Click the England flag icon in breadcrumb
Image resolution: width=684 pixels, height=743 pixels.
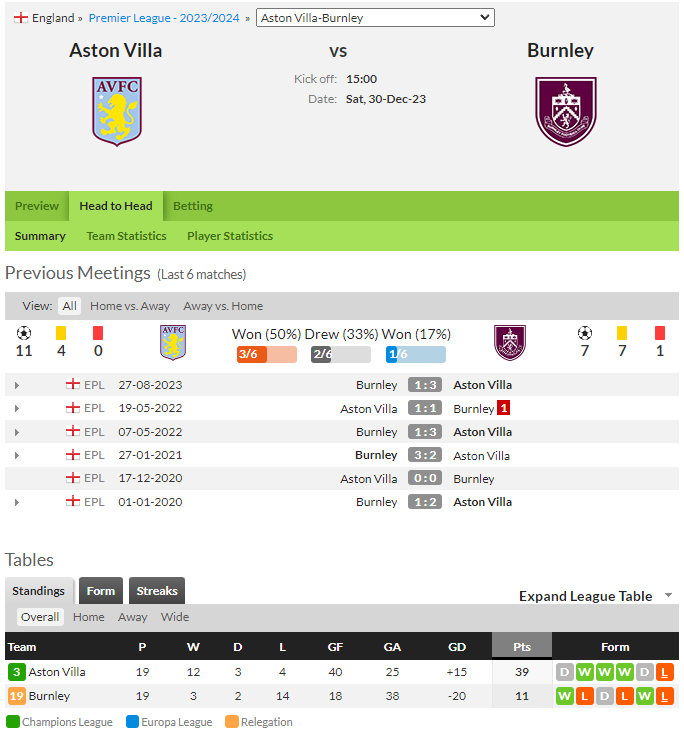[21, 18]
